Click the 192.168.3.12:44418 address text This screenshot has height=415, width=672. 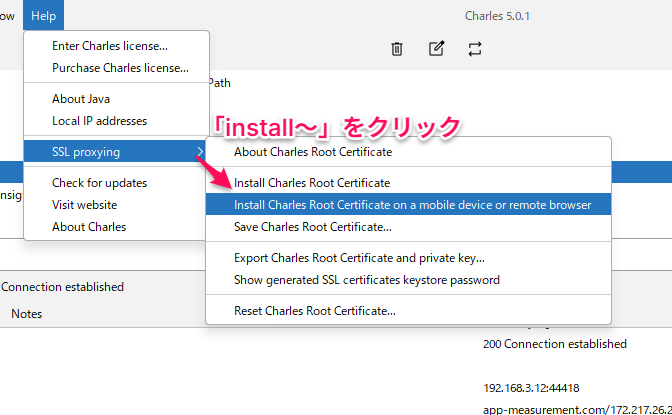point(531,388)
